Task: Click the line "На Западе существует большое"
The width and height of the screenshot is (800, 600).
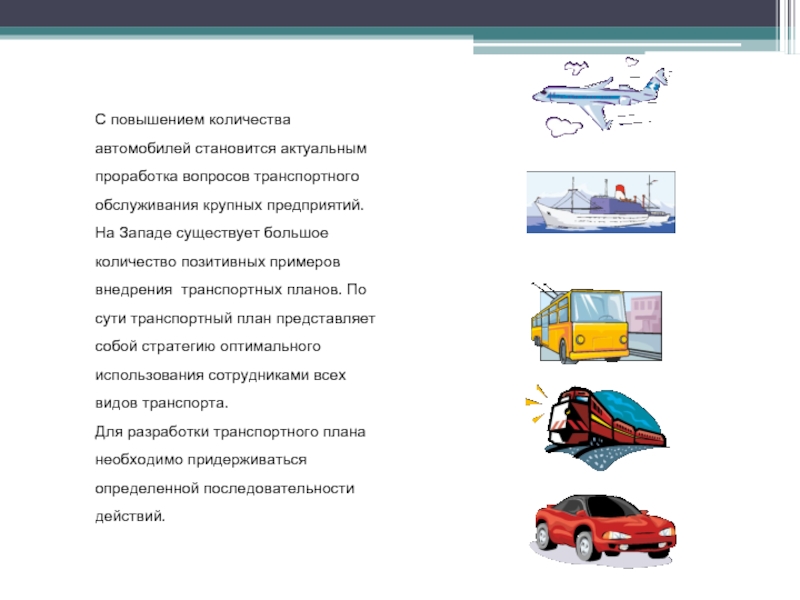Action: pos(212,233)
